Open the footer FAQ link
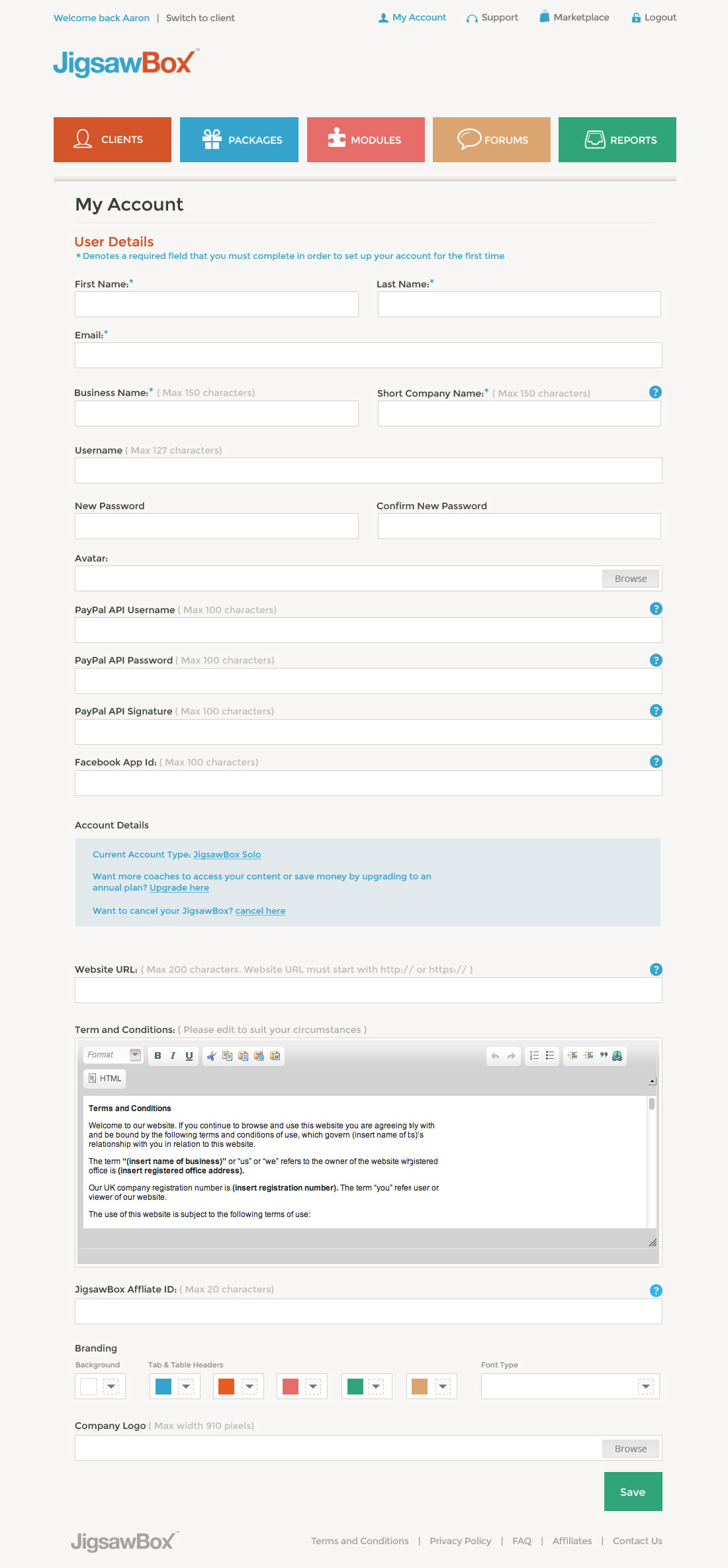Viewport: 728px width, 1568px height. click(x=522, y=1541)
